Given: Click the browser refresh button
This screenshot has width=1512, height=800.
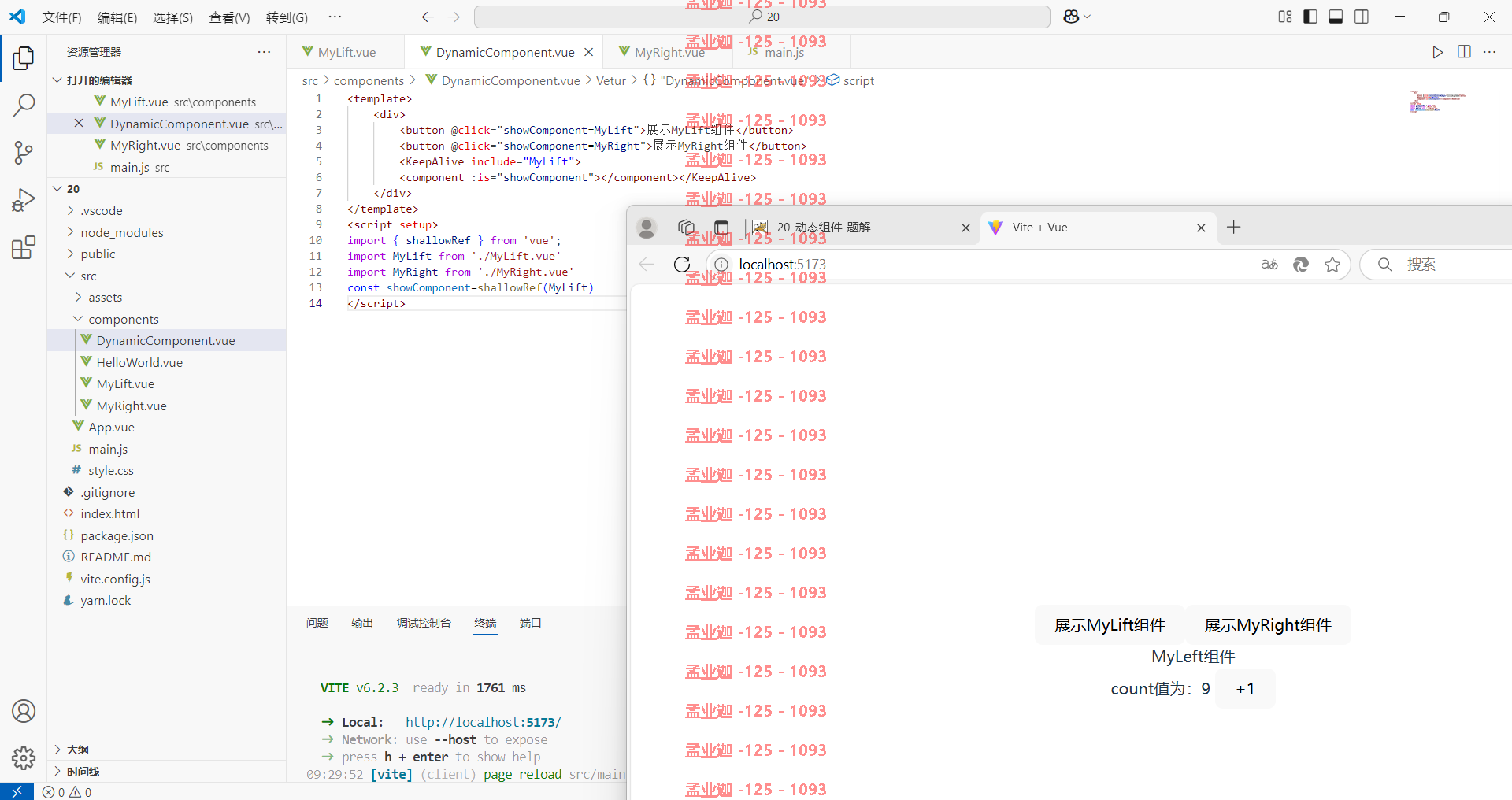Looking at the screenshot, I should (x=682, y=265).
